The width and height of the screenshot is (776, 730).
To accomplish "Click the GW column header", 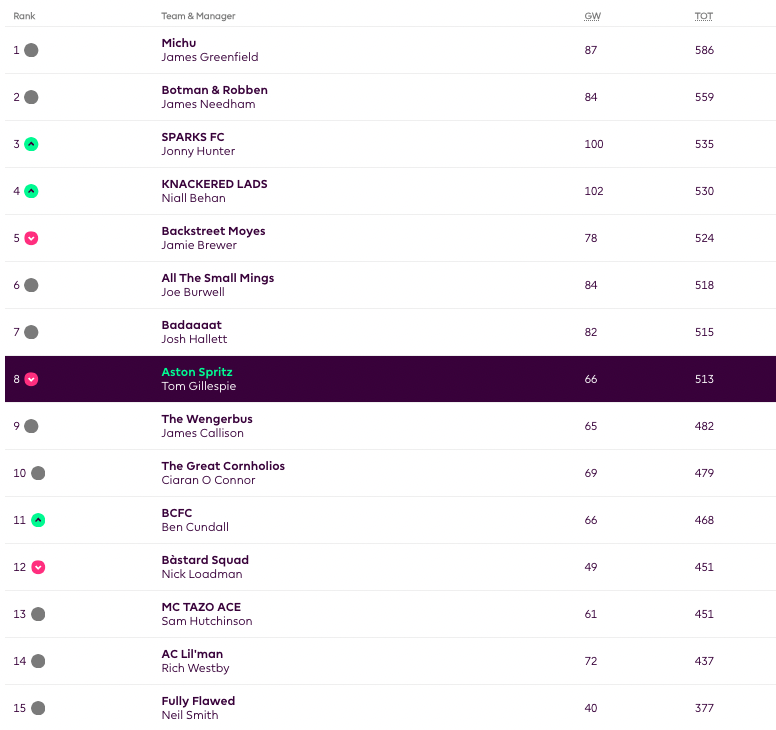I will (x=592, y=16).
